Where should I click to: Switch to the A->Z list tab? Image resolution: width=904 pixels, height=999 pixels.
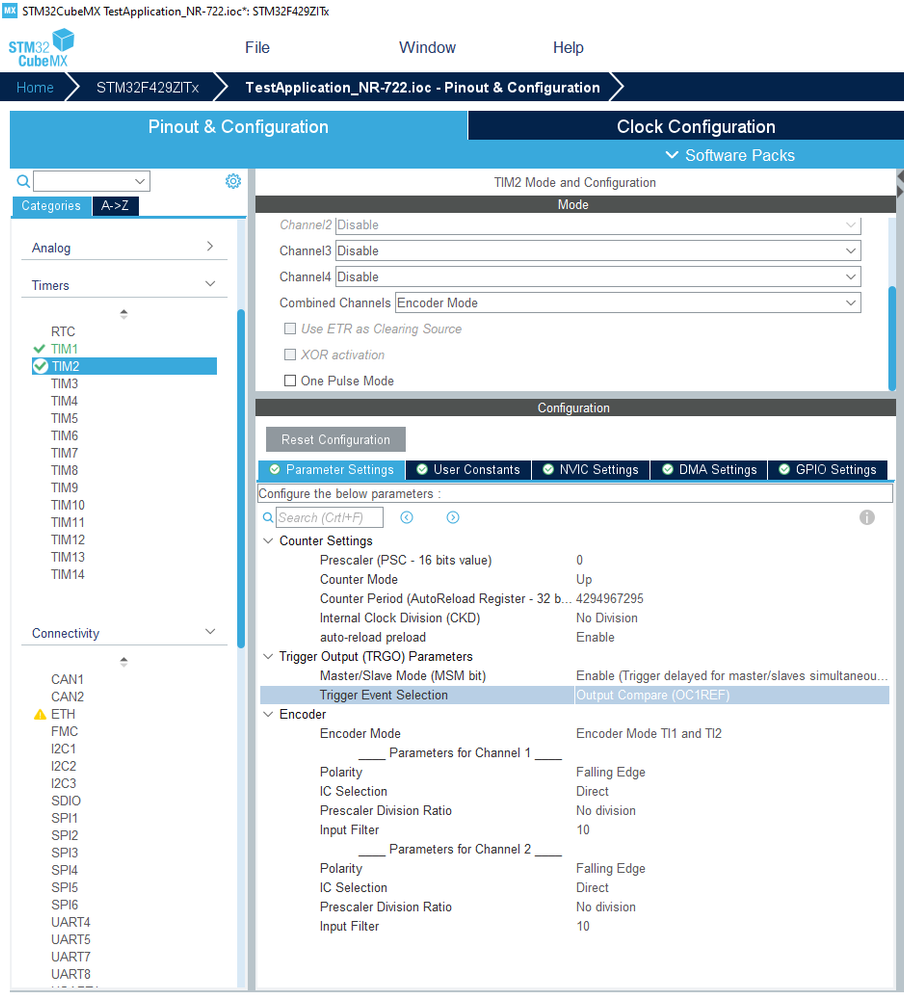(115, 206)
